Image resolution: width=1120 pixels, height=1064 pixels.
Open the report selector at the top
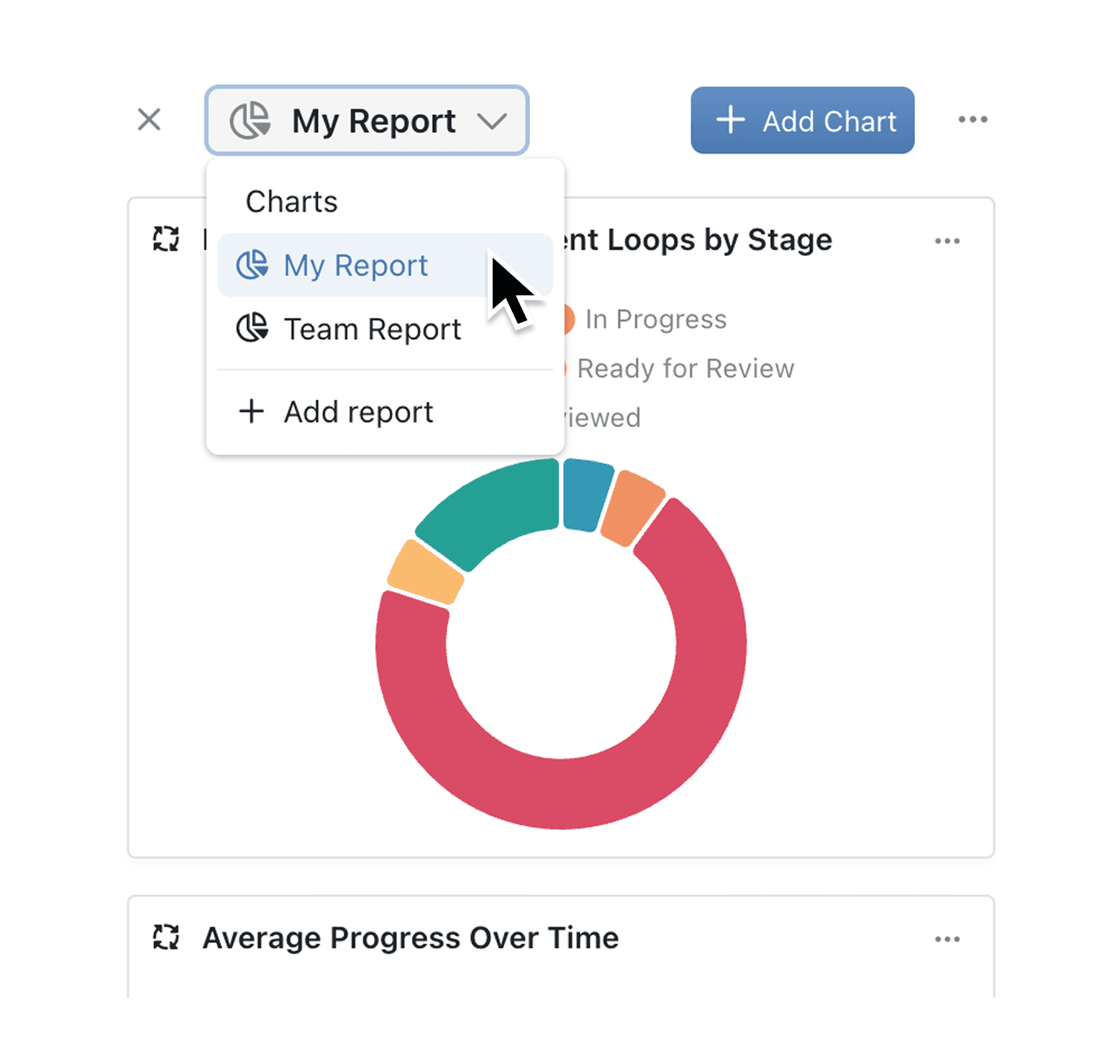coord(366,120)
